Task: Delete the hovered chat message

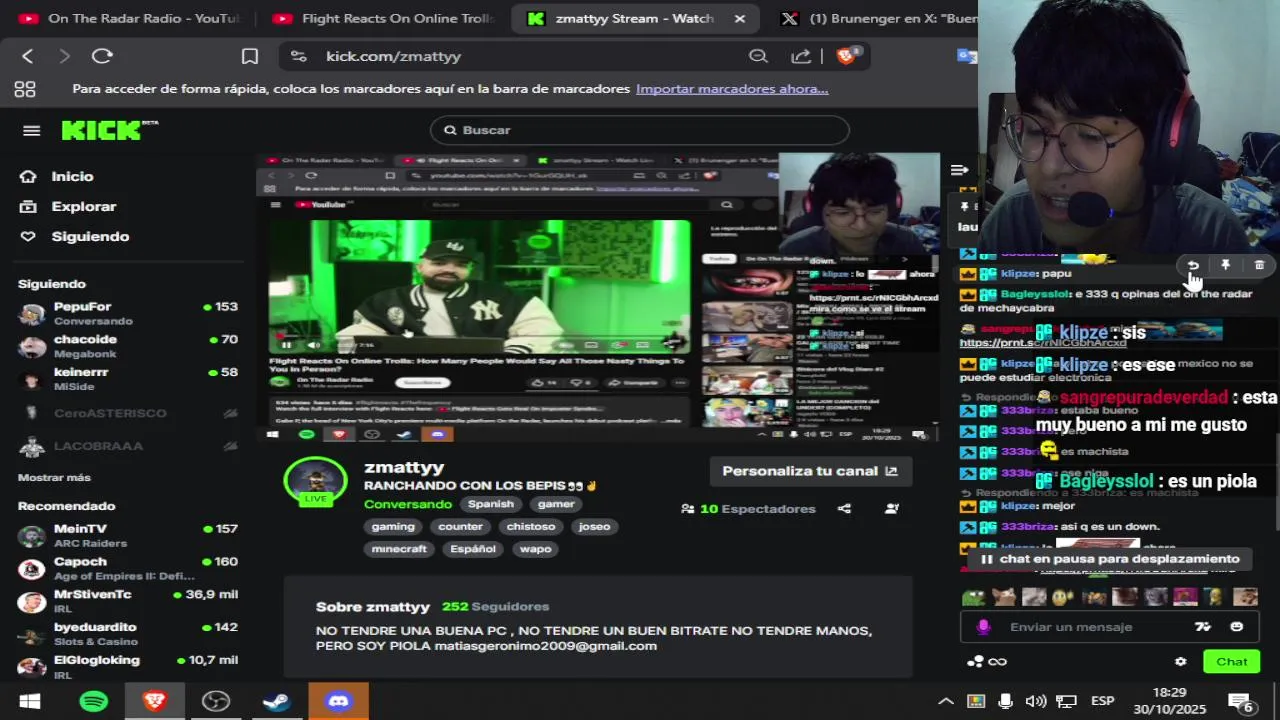Action: pos(1259,265)
